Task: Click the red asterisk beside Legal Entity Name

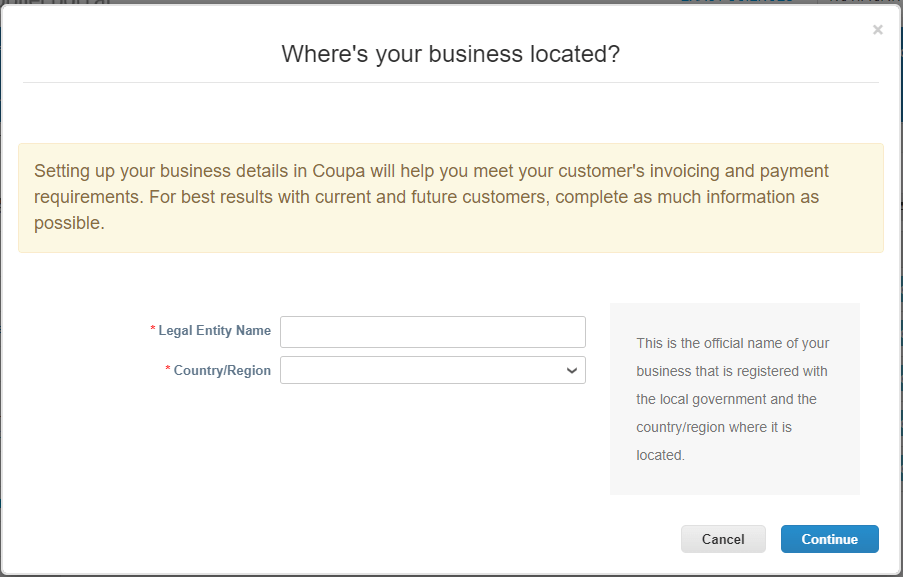Action: coord(152,330)
